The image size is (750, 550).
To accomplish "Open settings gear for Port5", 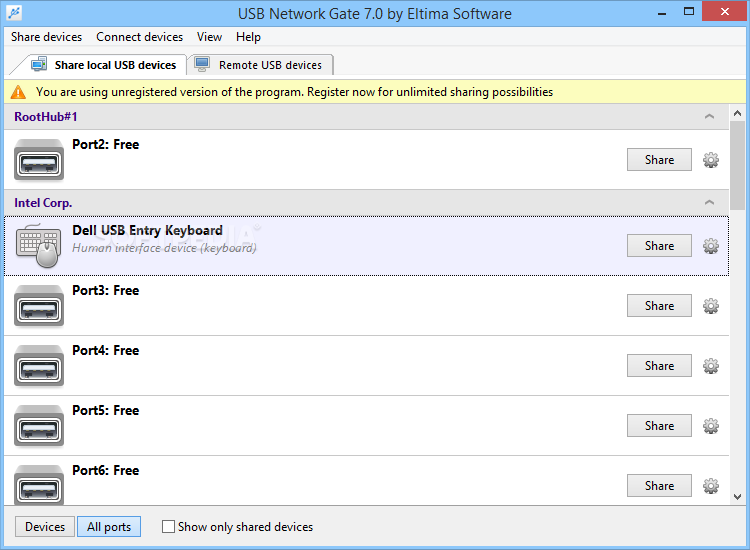I will coord(711,426).
